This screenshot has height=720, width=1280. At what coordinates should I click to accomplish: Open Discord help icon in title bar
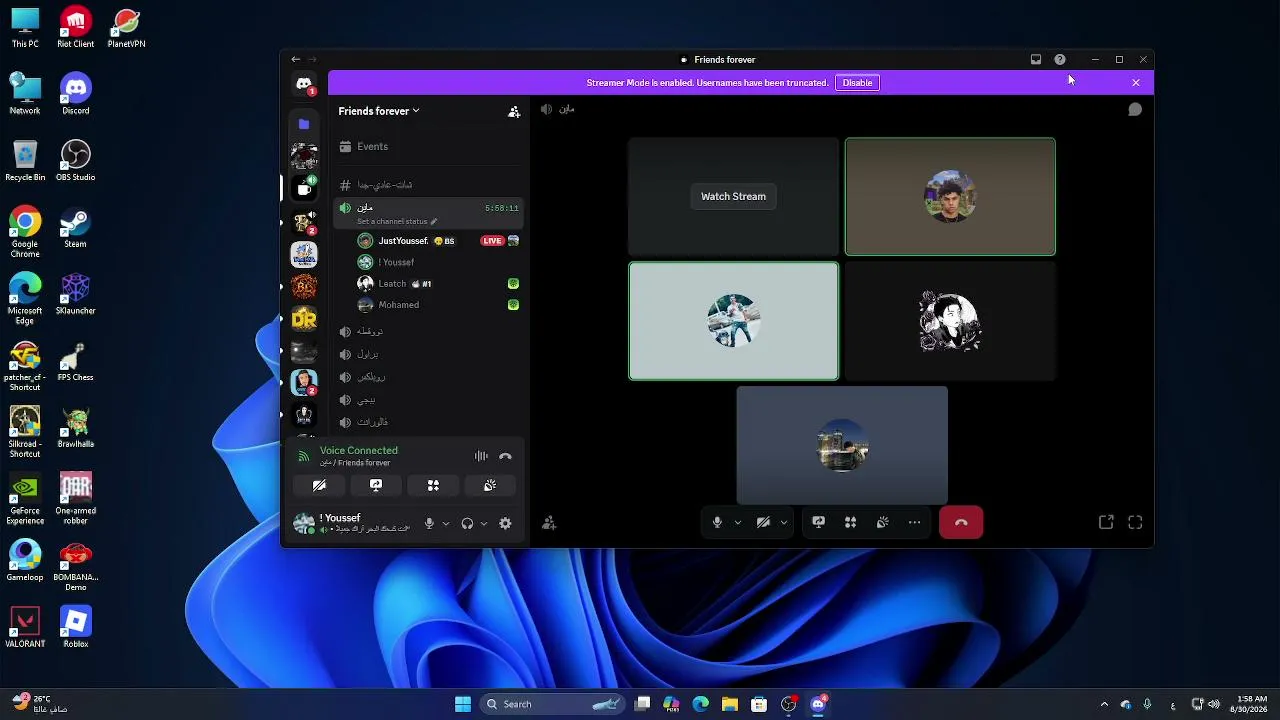[1060, 60]
